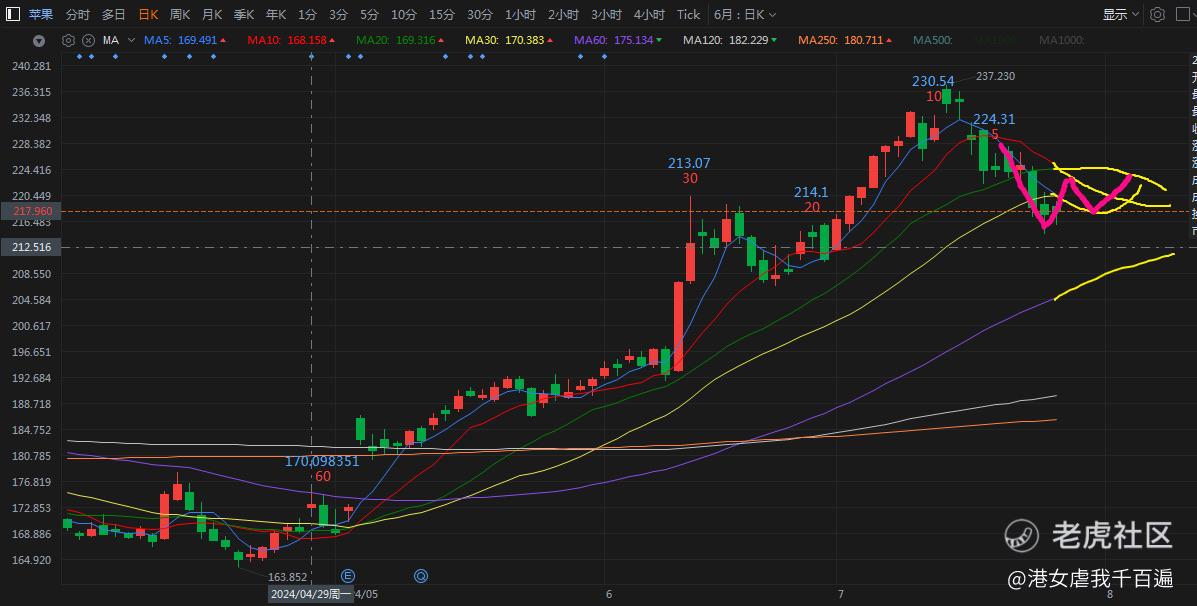Switch to the 2小时 two-hour chart
This screenshot has width=1197, height=606.
click(563, 15)
